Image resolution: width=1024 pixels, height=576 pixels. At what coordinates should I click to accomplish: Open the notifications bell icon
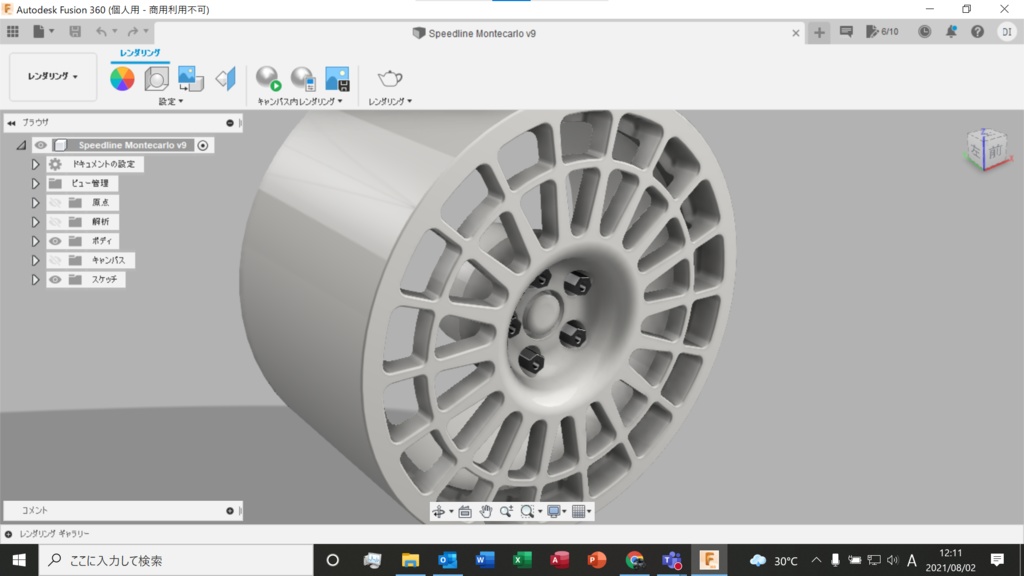coord(951,32)
